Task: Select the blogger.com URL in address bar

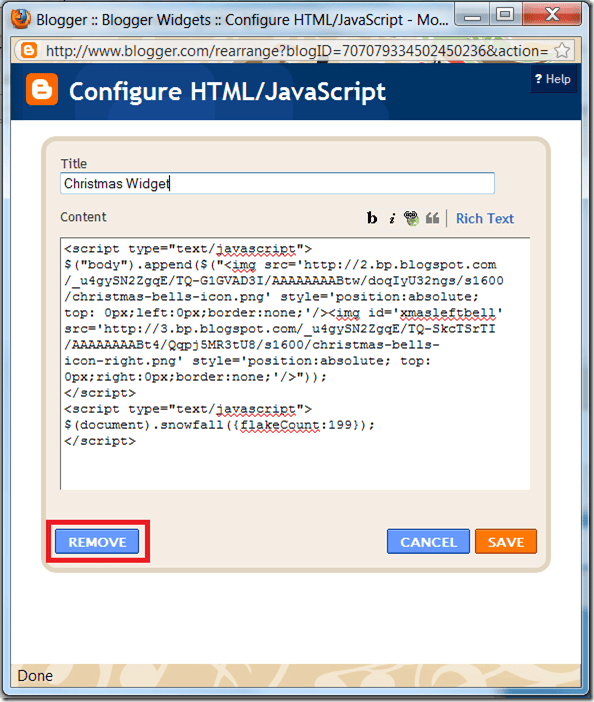Action: [297, 51]
